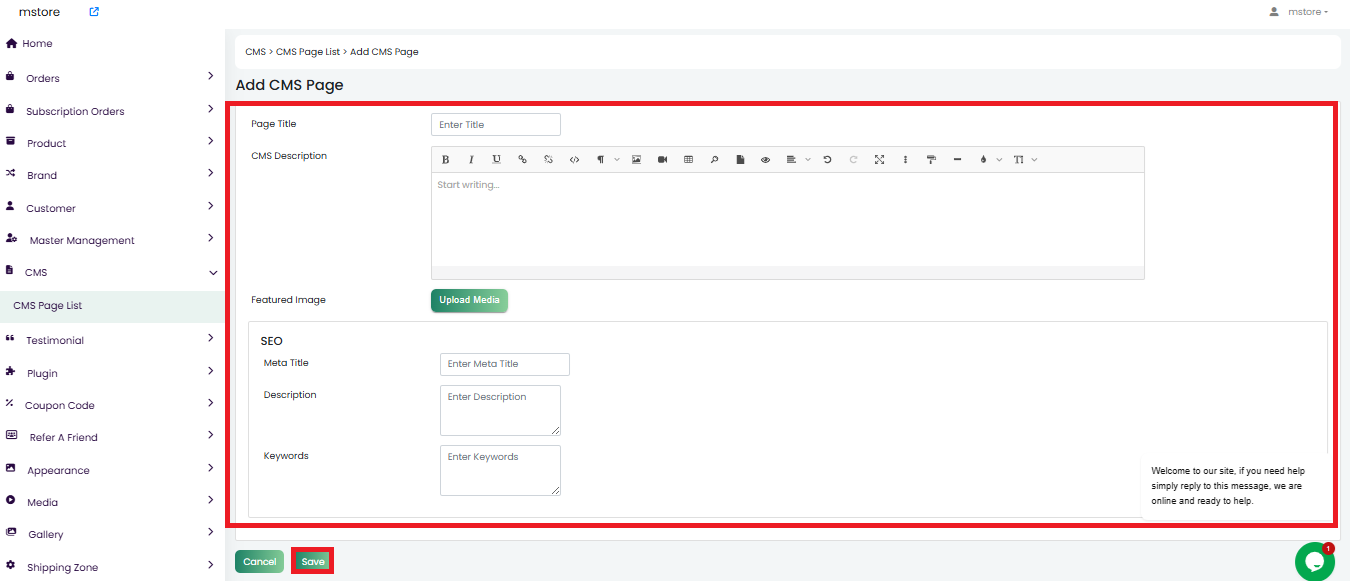Click the Save button

313,562
